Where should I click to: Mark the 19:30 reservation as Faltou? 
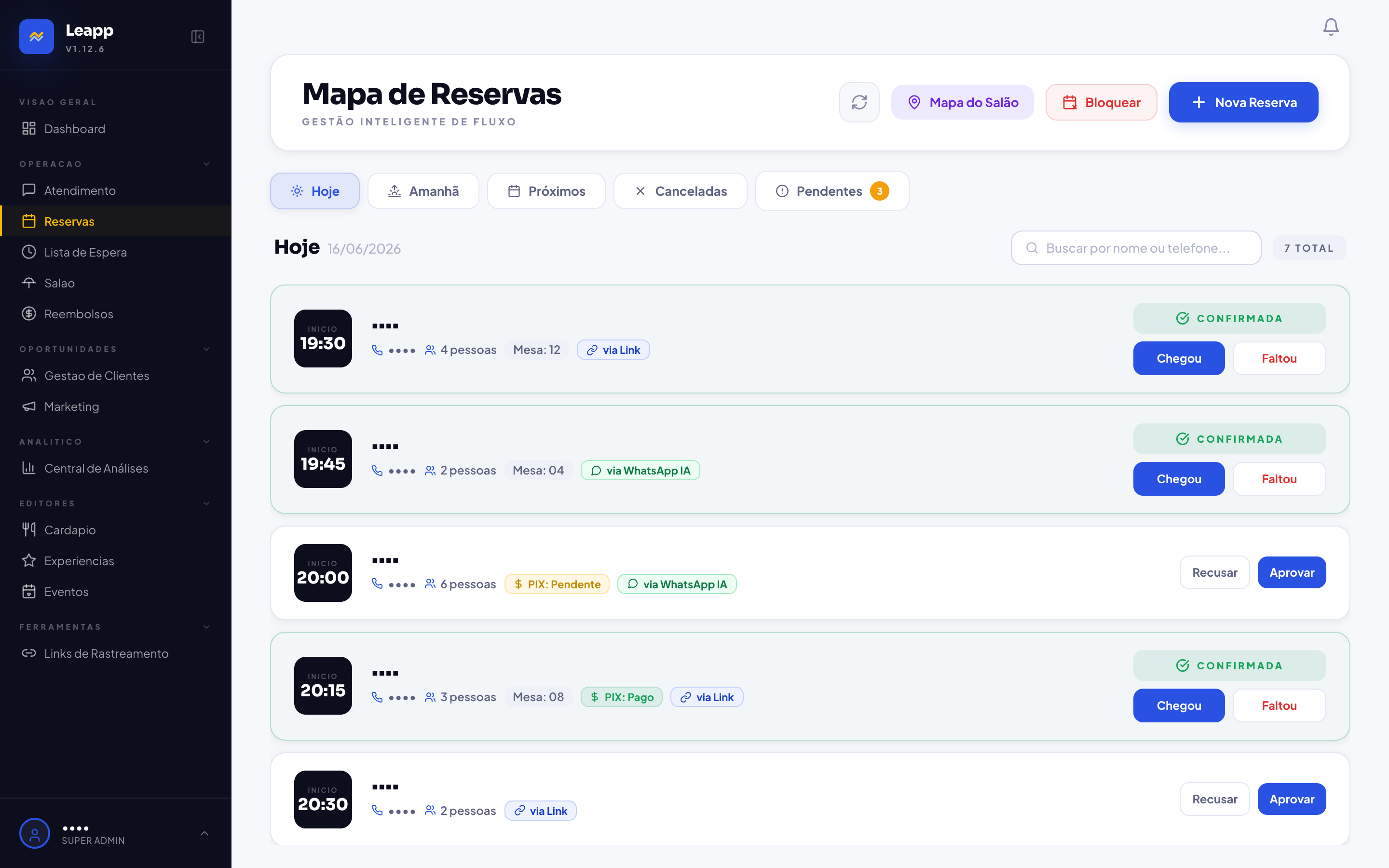click(x=1279, y=358)
